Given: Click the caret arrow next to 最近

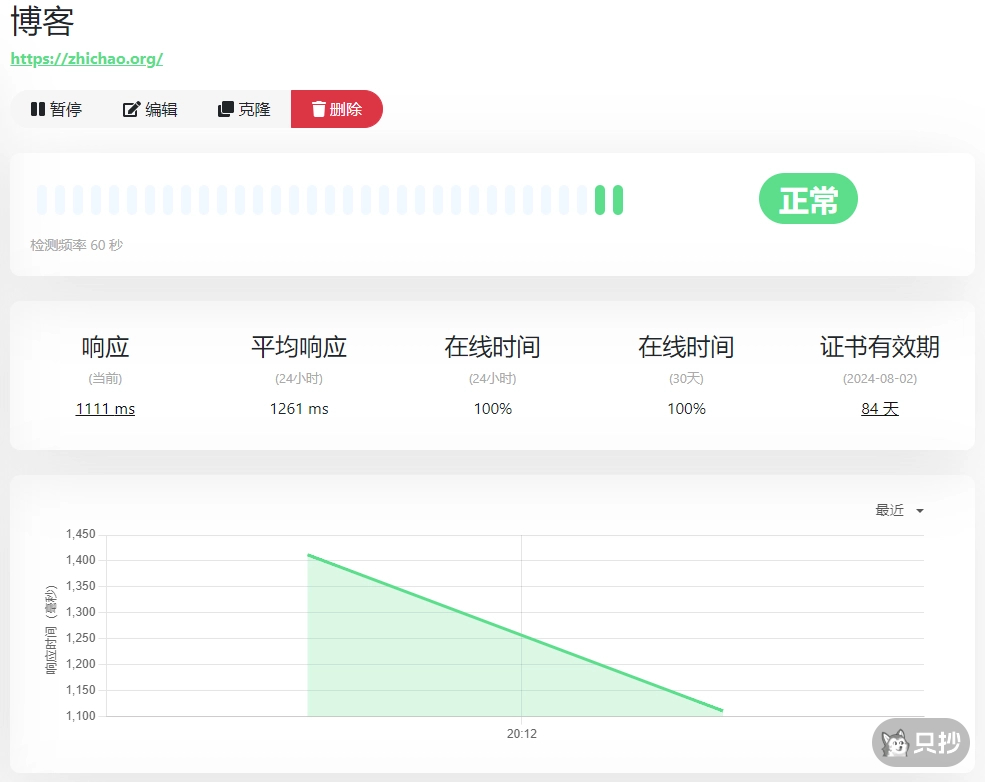Looking at the screenshot, I should [920, 511].
